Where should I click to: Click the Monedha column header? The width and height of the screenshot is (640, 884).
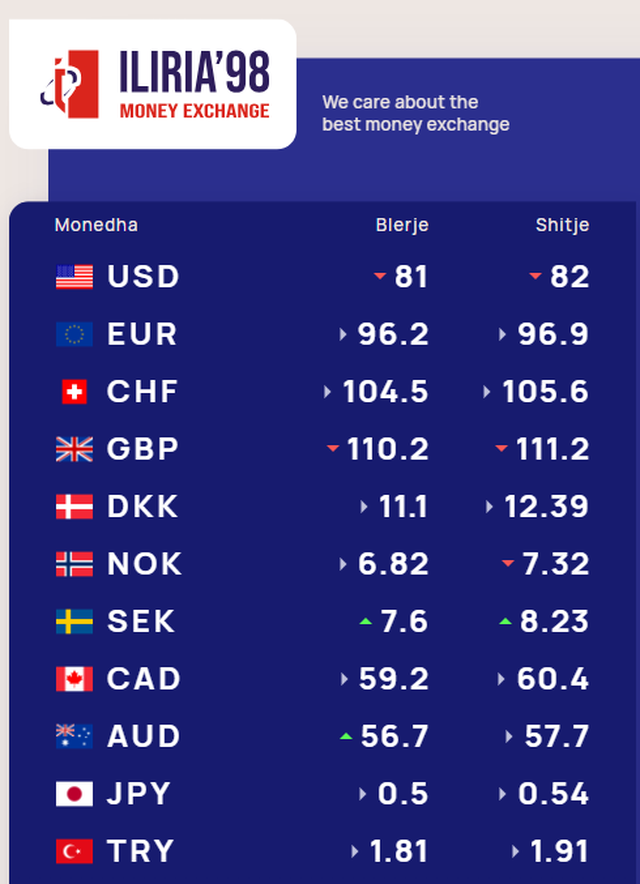[x=96, y=225]
